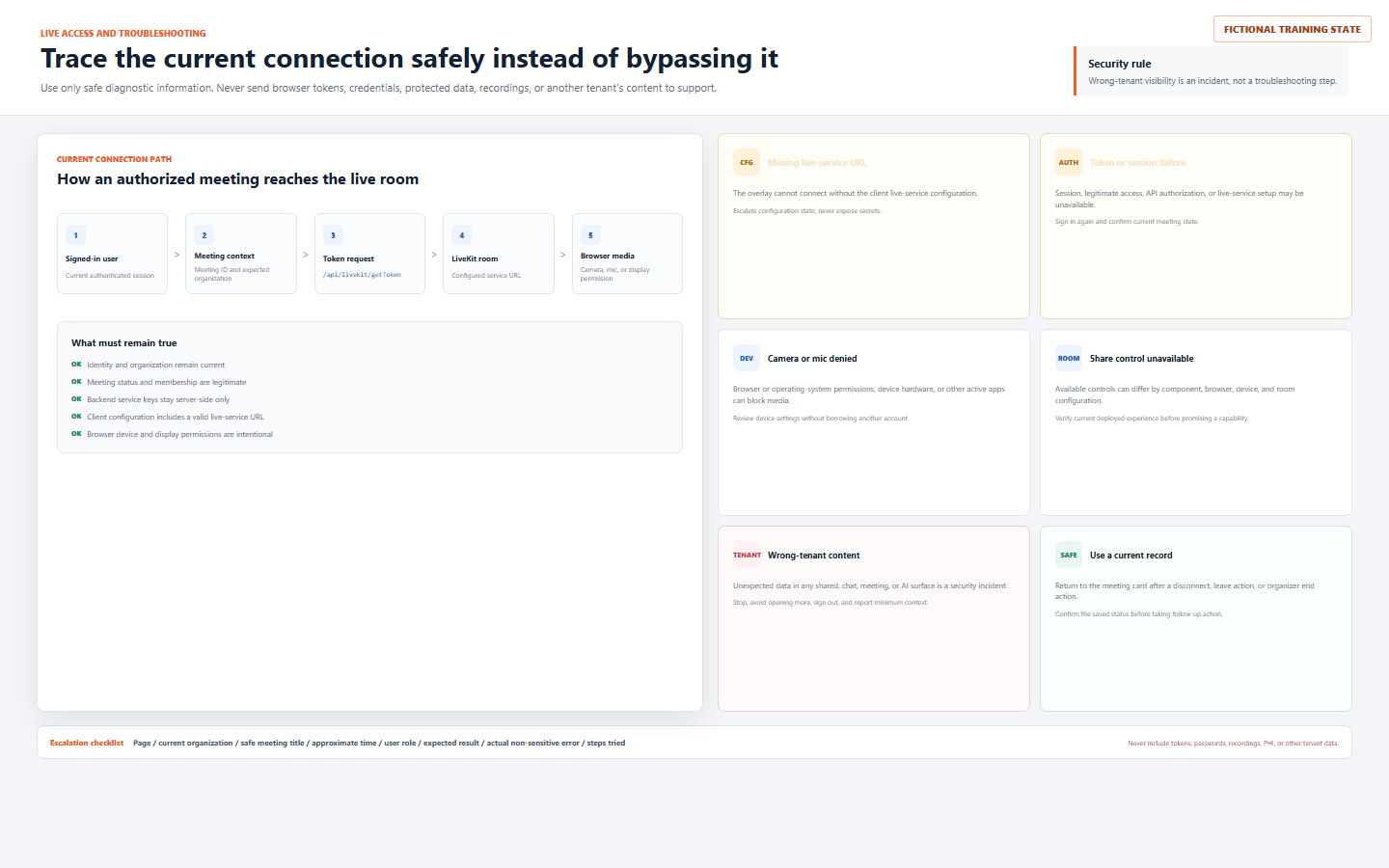The image size is (1389, 868).
Task: Click 'Unexpected data in any shared, chat' description
Action: click(870, 586)
